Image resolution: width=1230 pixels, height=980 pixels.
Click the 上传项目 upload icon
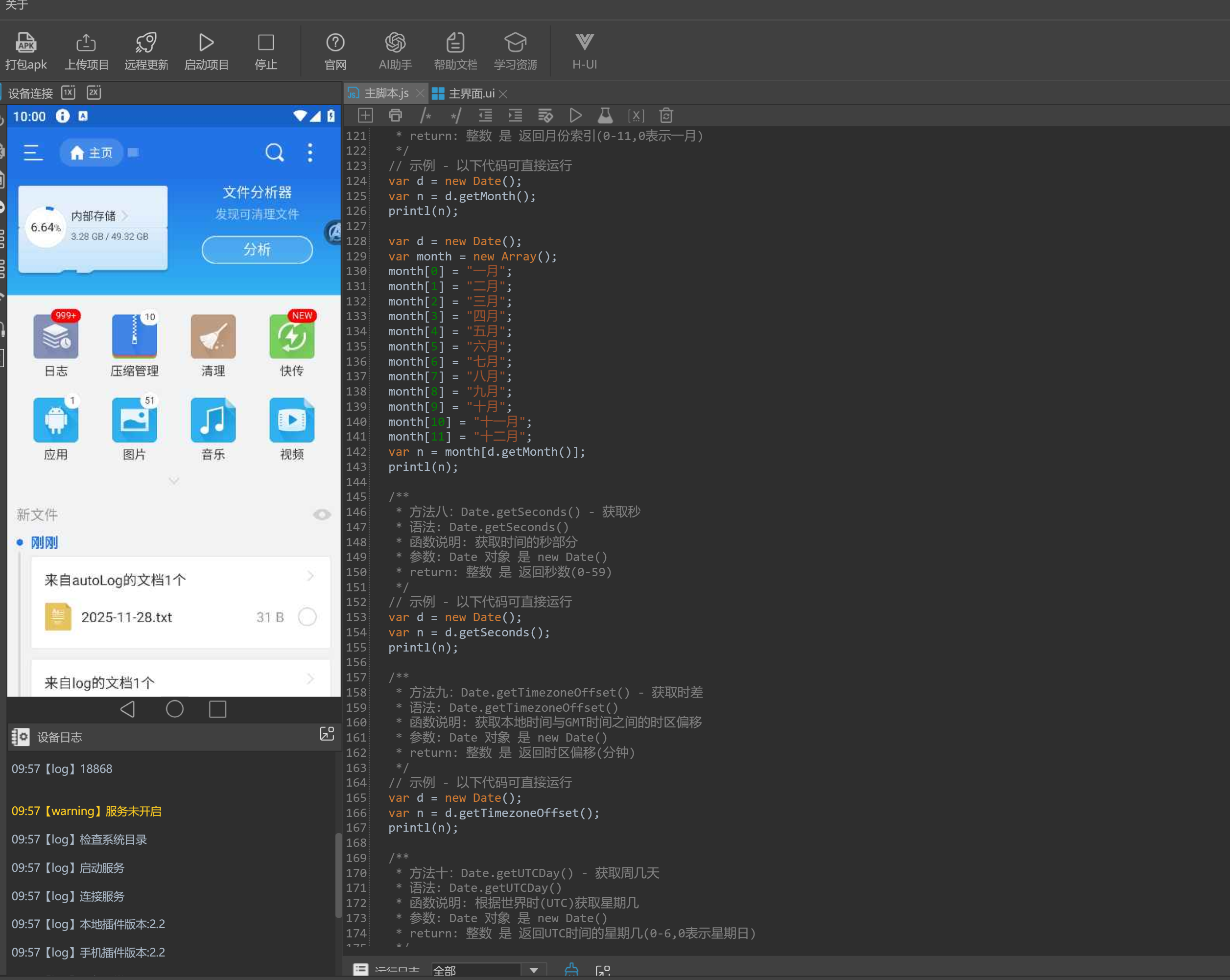click(86, 43)
